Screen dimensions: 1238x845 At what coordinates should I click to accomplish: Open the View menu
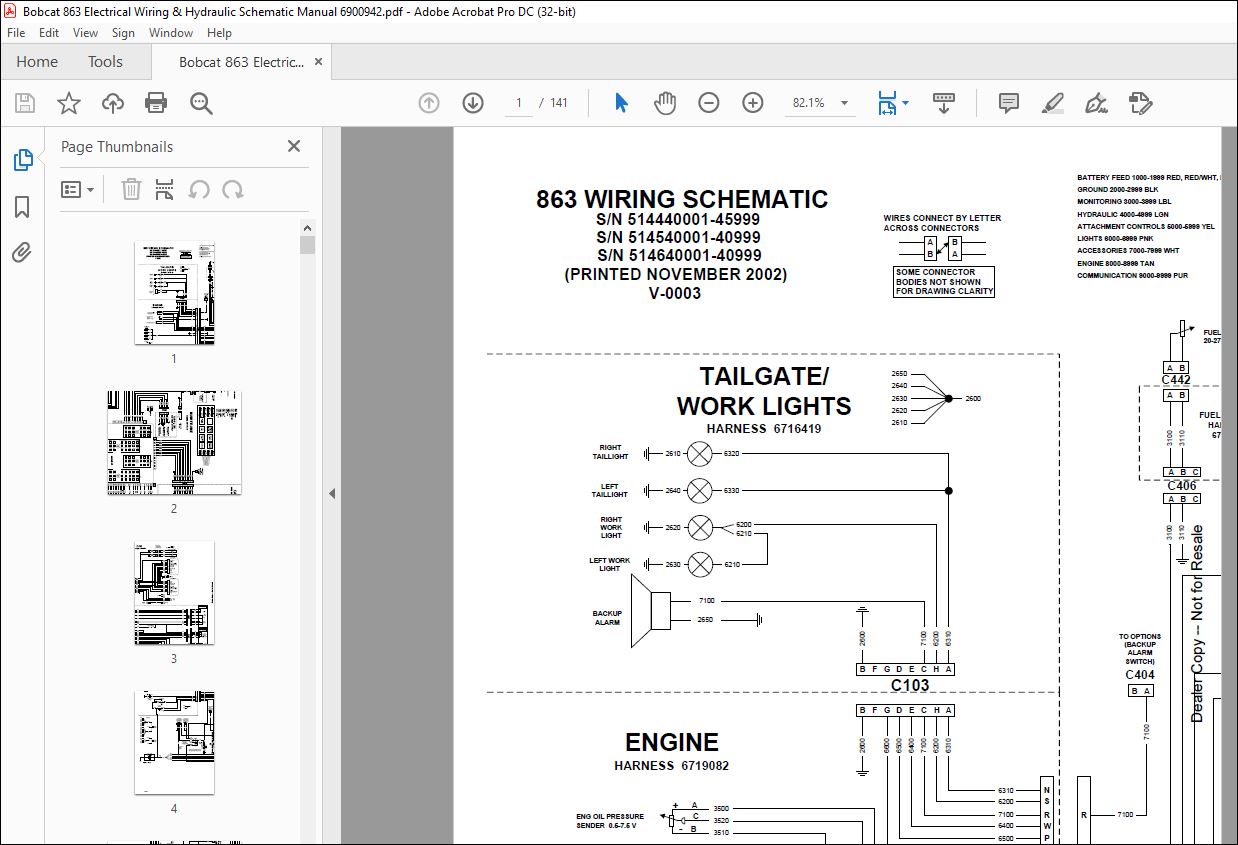point(86,33)
